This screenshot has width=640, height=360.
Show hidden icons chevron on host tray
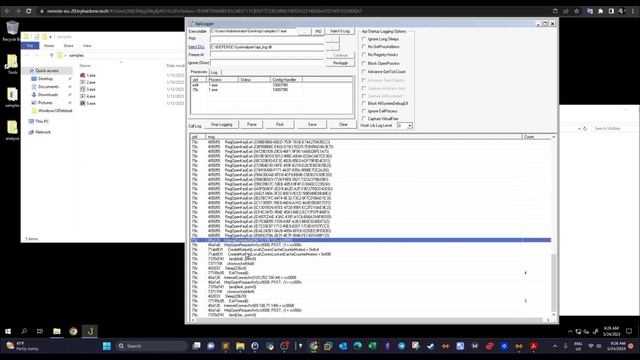(x=555, y=346)
